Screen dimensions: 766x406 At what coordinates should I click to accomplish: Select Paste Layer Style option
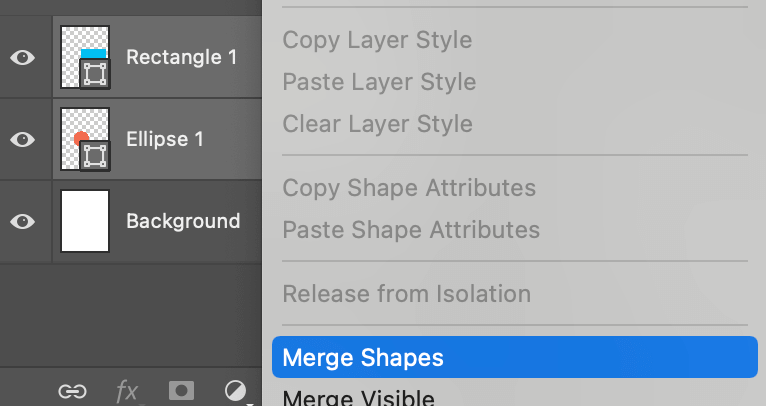pyautogui.click(x=379, y=82)
